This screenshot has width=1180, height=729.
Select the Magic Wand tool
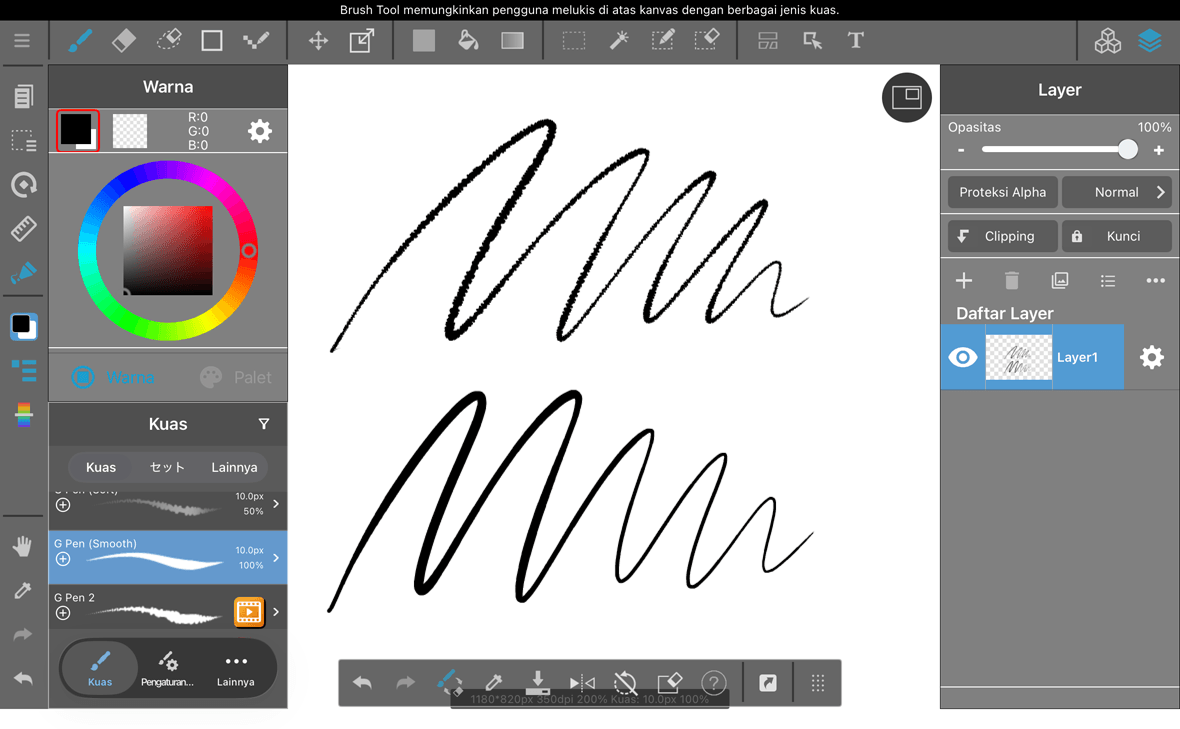[x=619, y=41]
